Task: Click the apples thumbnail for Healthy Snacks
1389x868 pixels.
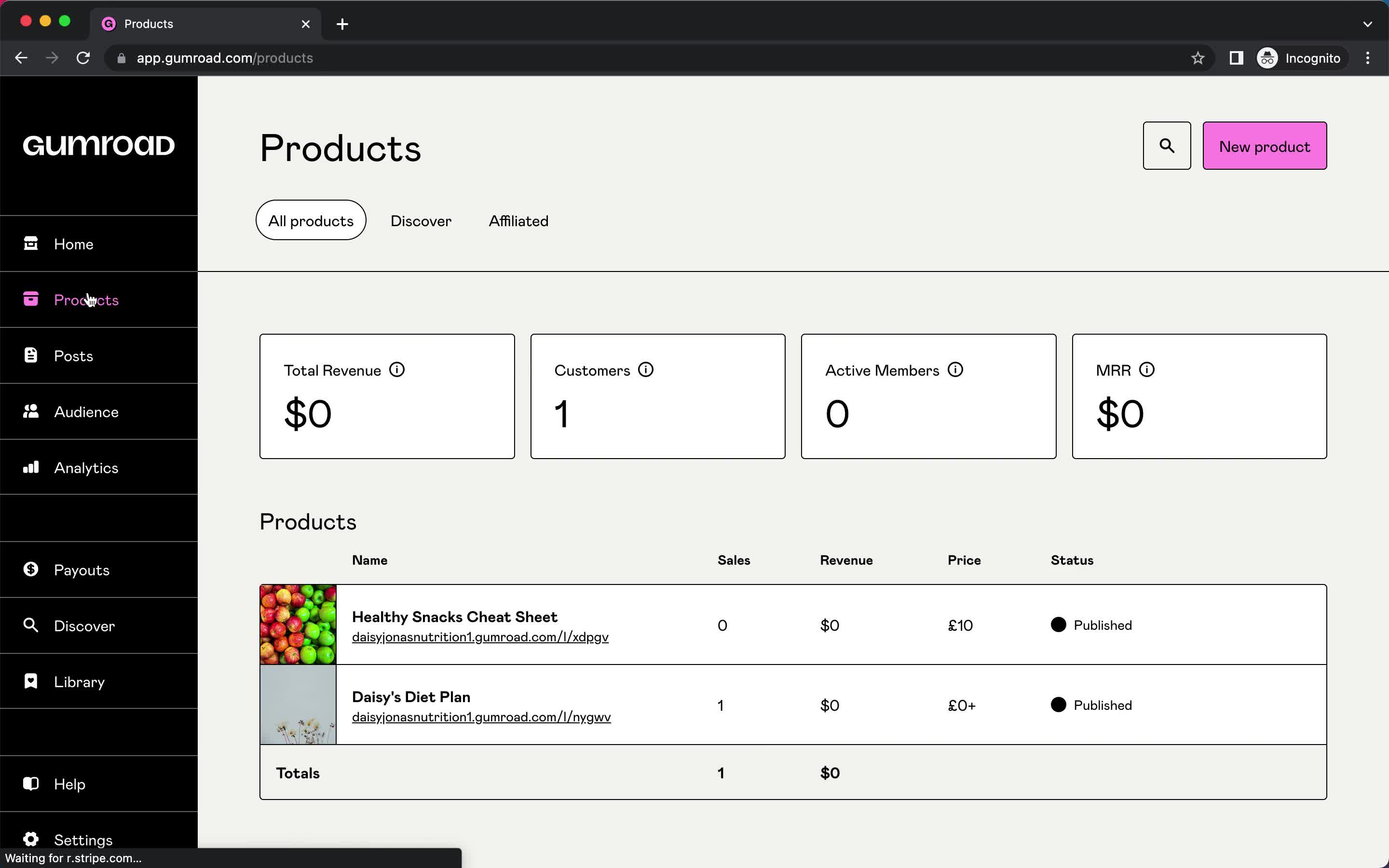Action: (x=298, y=624)
